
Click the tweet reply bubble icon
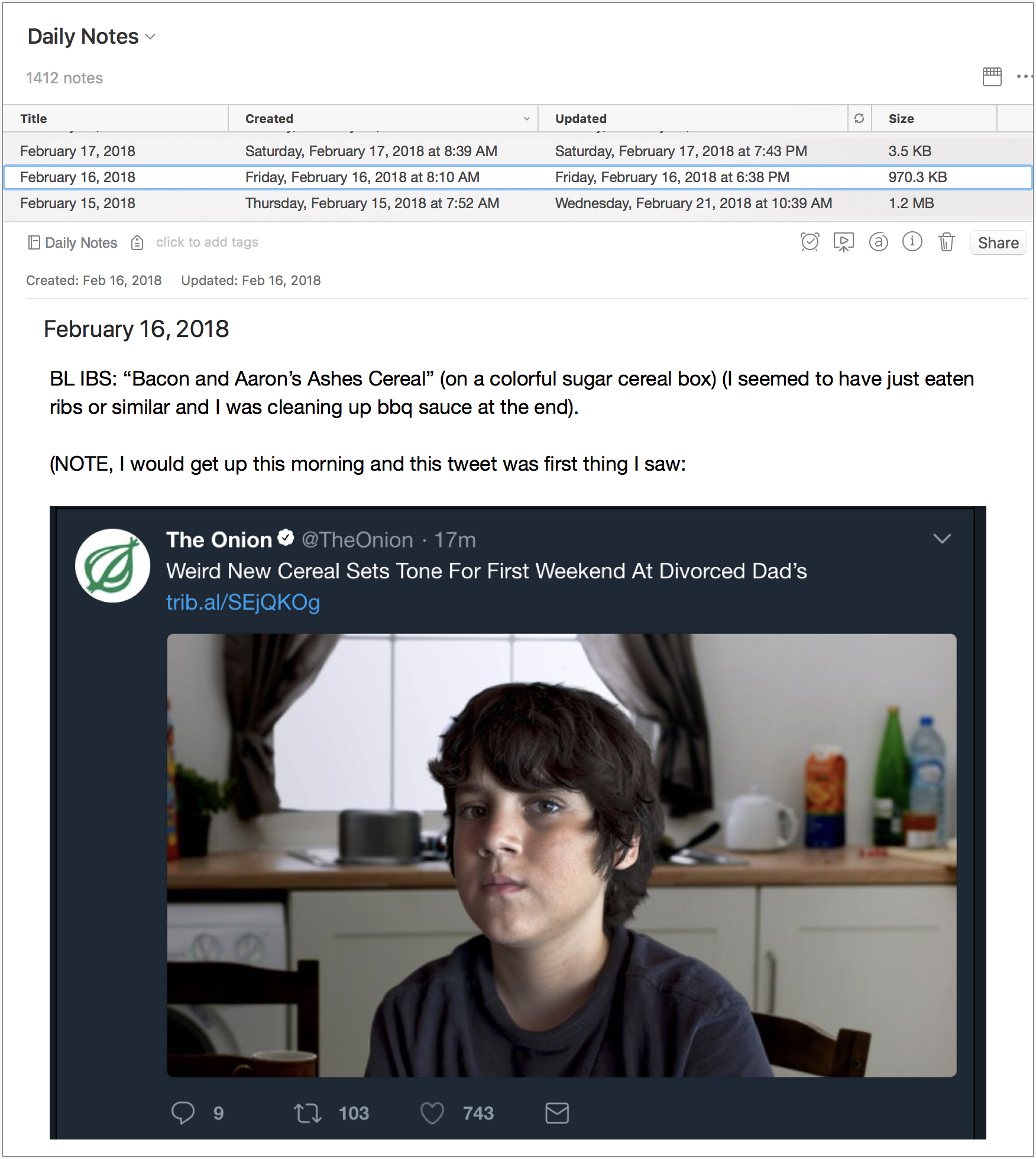183,1113
